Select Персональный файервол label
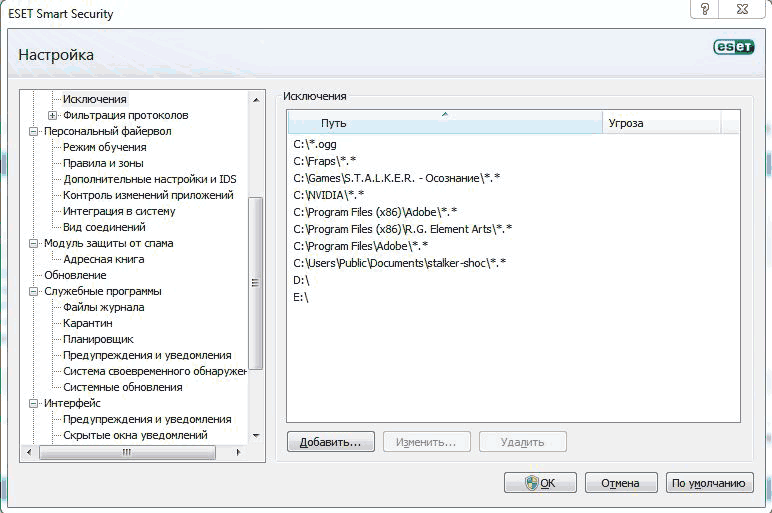This screenshot has height=513, width=772. pos(108,131)
